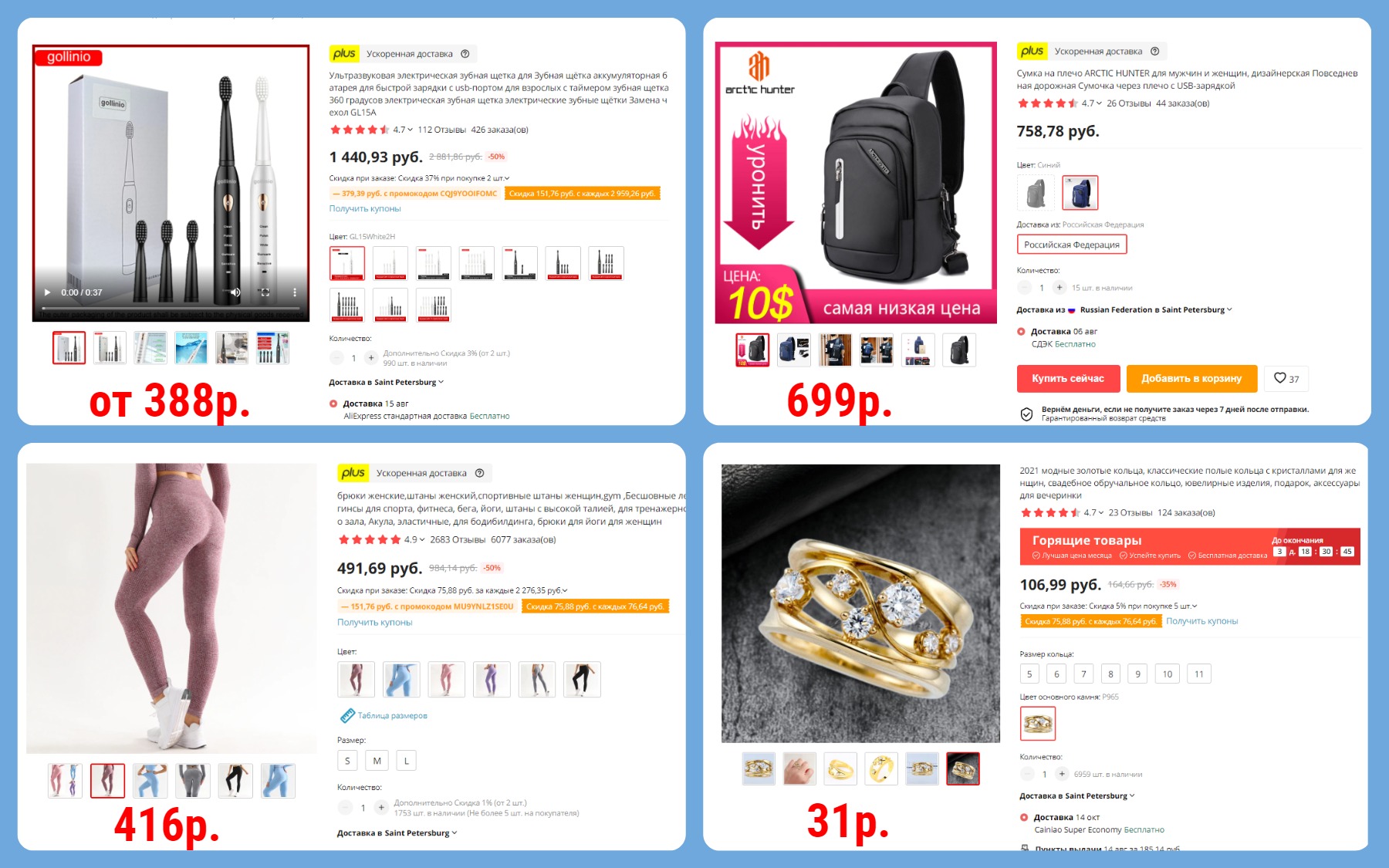Select the black leggings color swatch
This screenshot has width=1389, height=868.
(x=582, y=680)
